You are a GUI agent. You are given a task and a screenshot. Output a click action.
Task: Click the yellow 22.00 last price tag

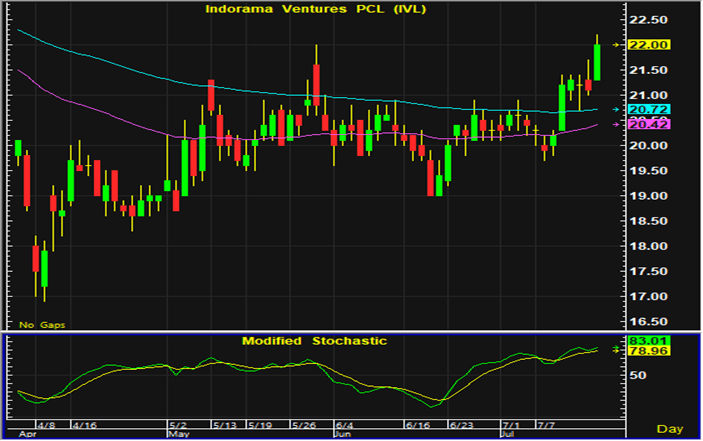click(649, 45)
